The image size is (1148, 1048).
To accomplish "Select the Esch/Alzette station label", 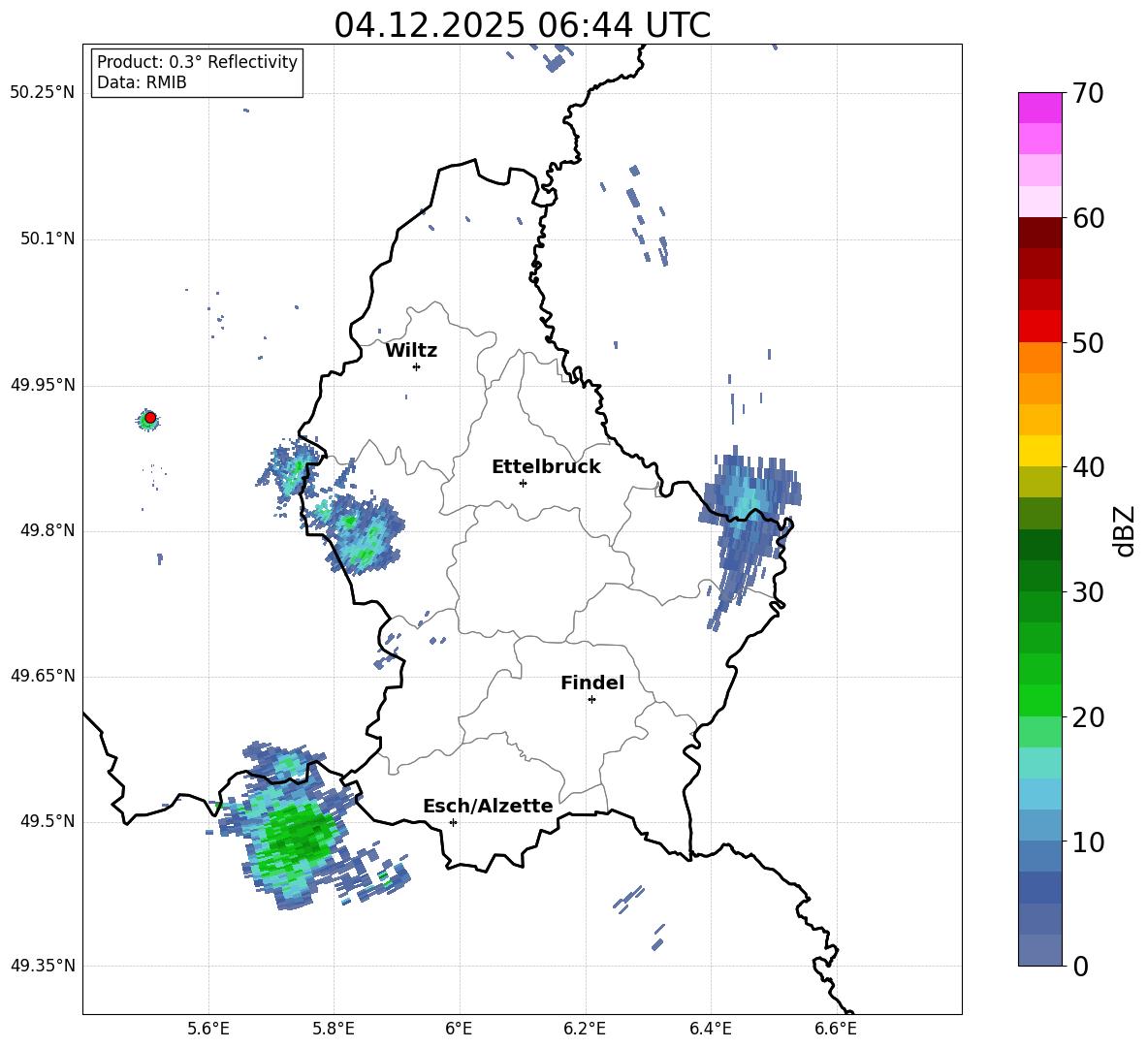I will click(x=488, y=807).
